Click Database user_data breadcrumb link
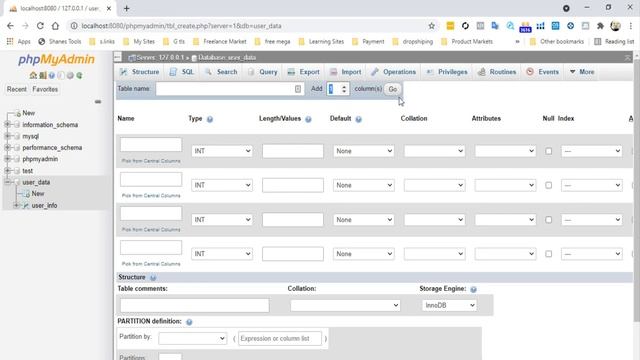Image resolution: width=640 pixels, height=360 pixels. point(227,58)
